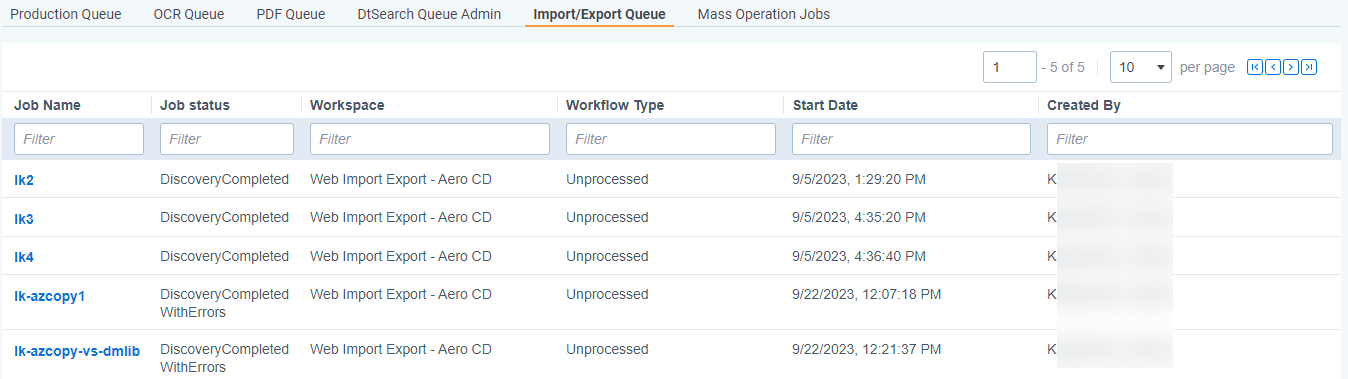The image size is (1348, 379).
Task: Select start date 9/5/2023, 1:29:20 PM
Action: tap(859, 179)
